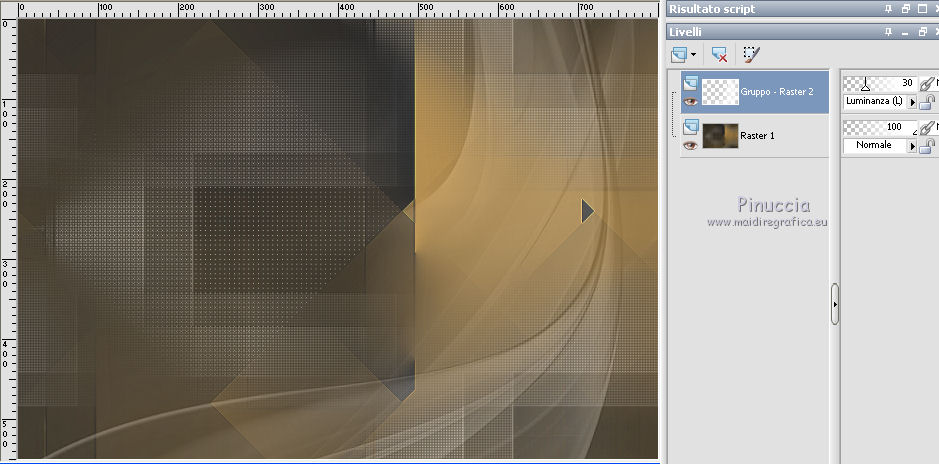939x464 pixels.
Task: Restore the Risultato script panel window
Action: pos(905,8)
